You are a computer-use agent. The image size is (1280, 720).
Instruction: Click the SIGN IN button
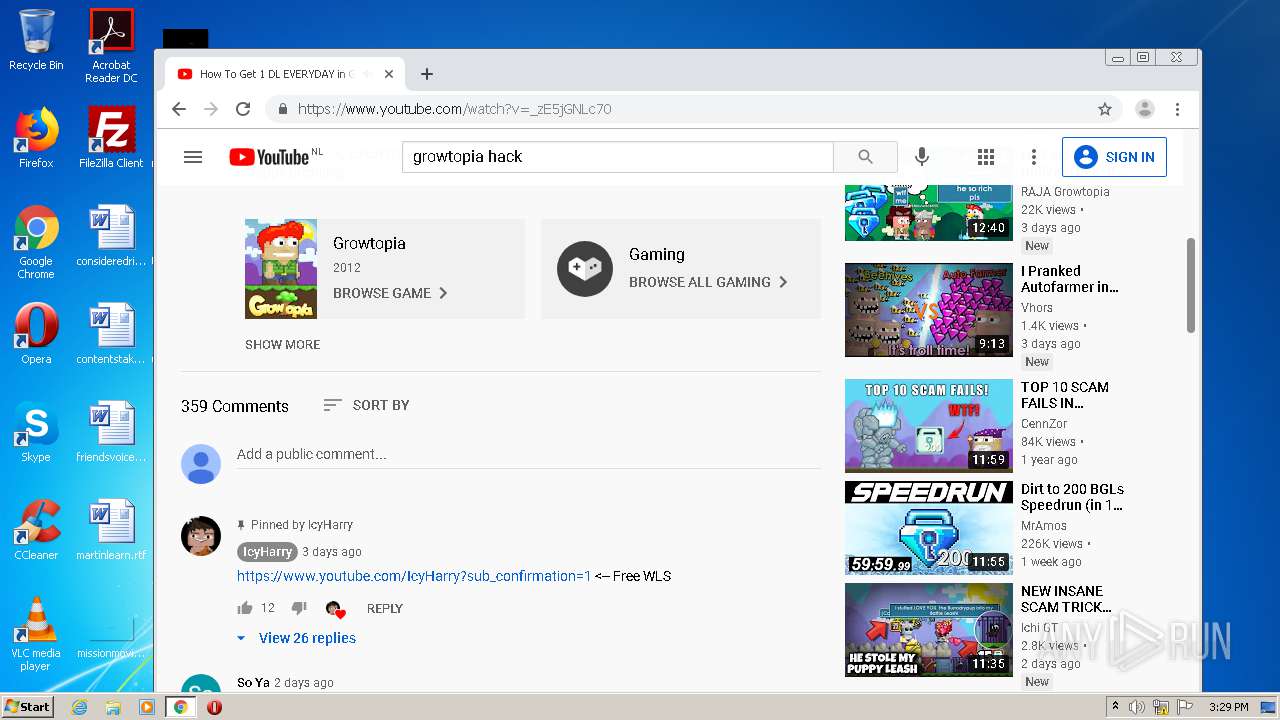point(1114,157)
